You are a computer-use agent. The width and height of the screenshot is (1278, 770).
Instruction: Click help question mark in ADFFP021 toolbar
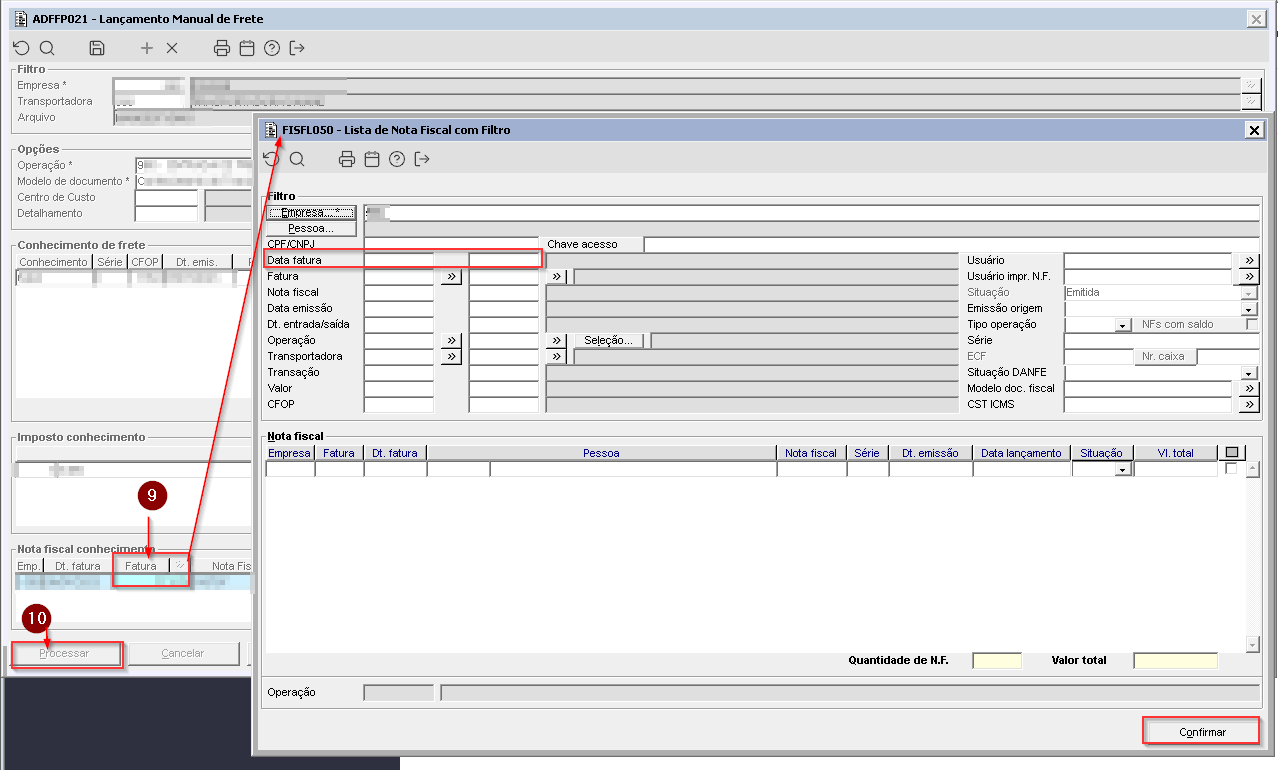[272, 48]
